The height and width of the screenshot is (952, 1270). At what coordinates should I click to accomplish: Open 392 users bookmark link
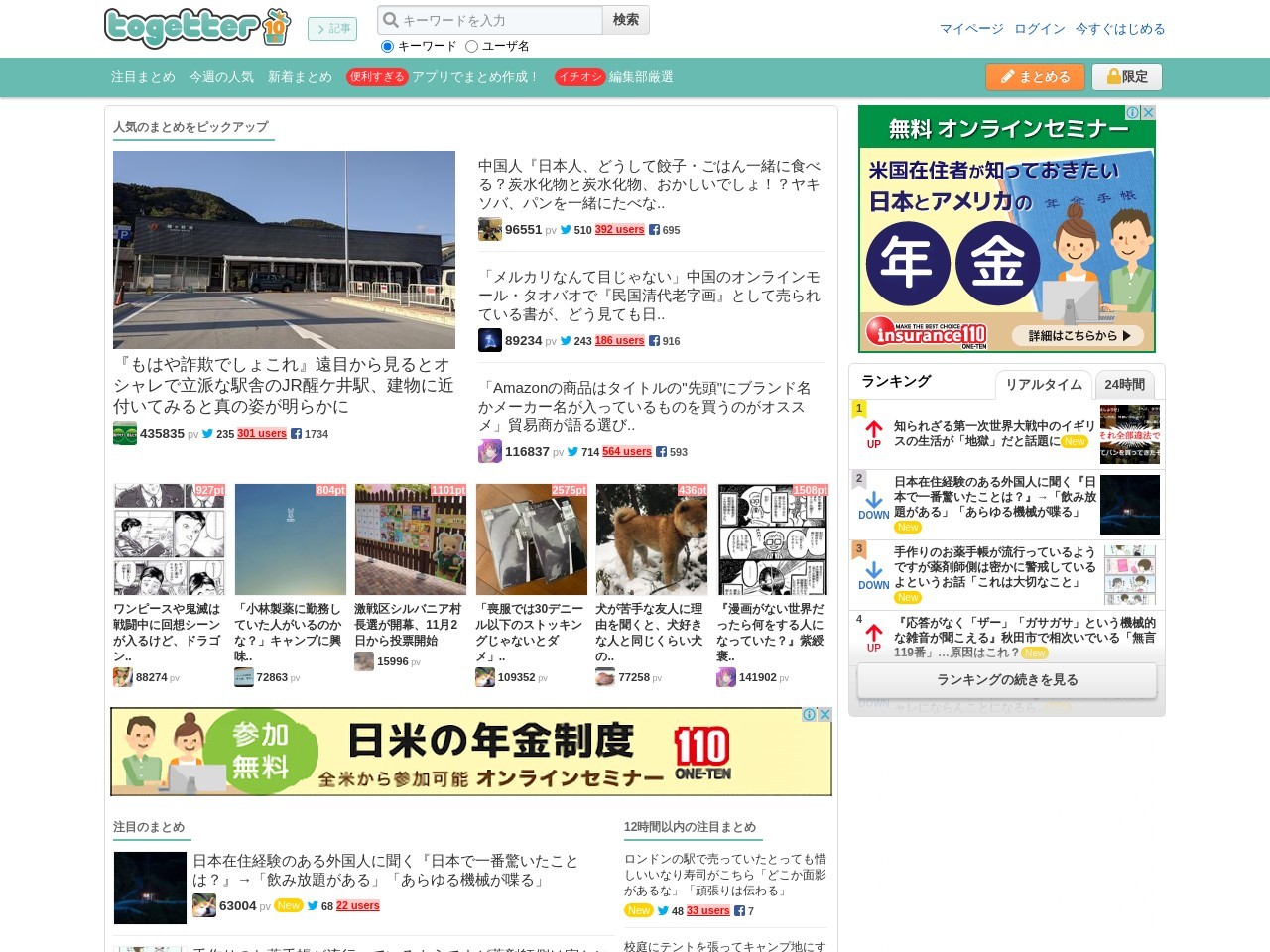coord(620,230)
